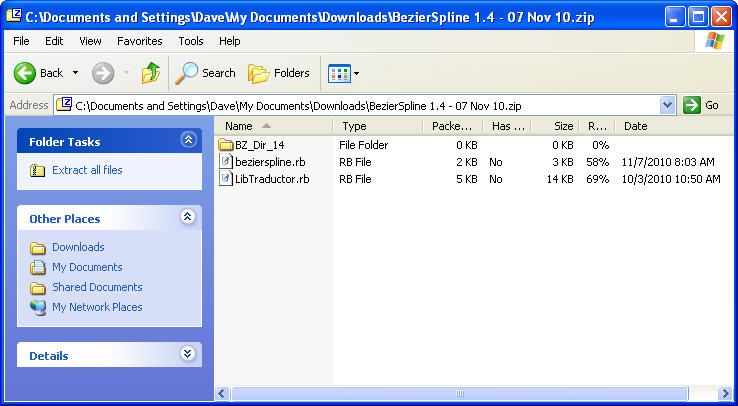Open the Favorites menu

tap(139, 41)
